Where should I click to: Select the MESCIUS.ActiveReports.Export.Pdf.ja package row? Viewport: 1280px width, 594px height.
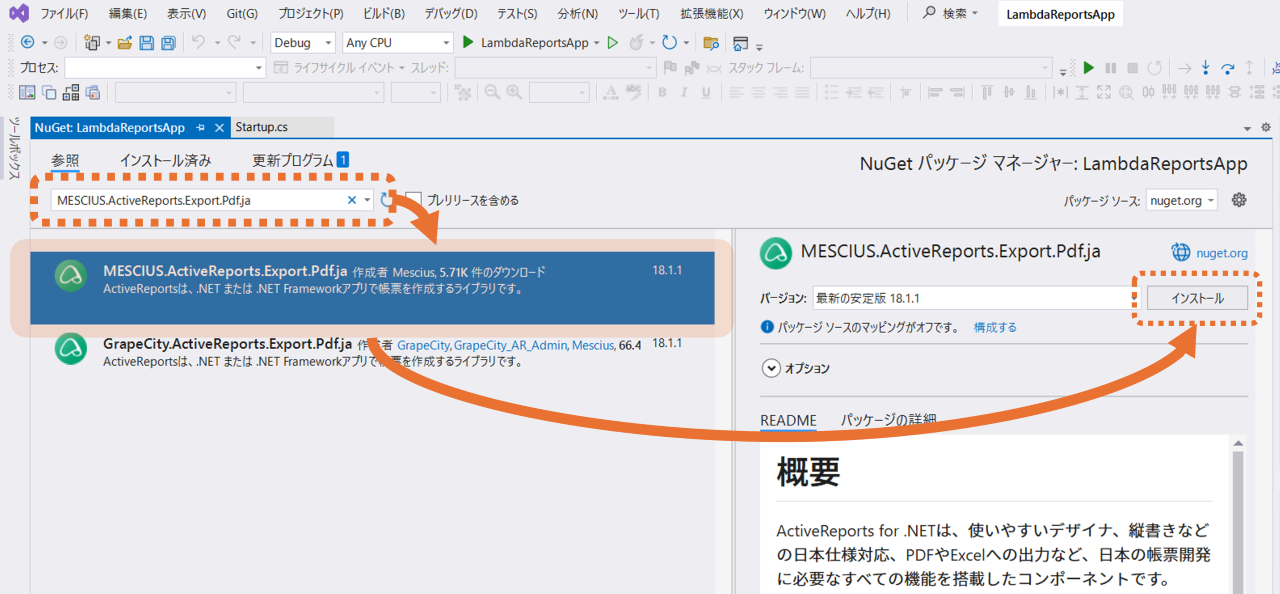372,288
